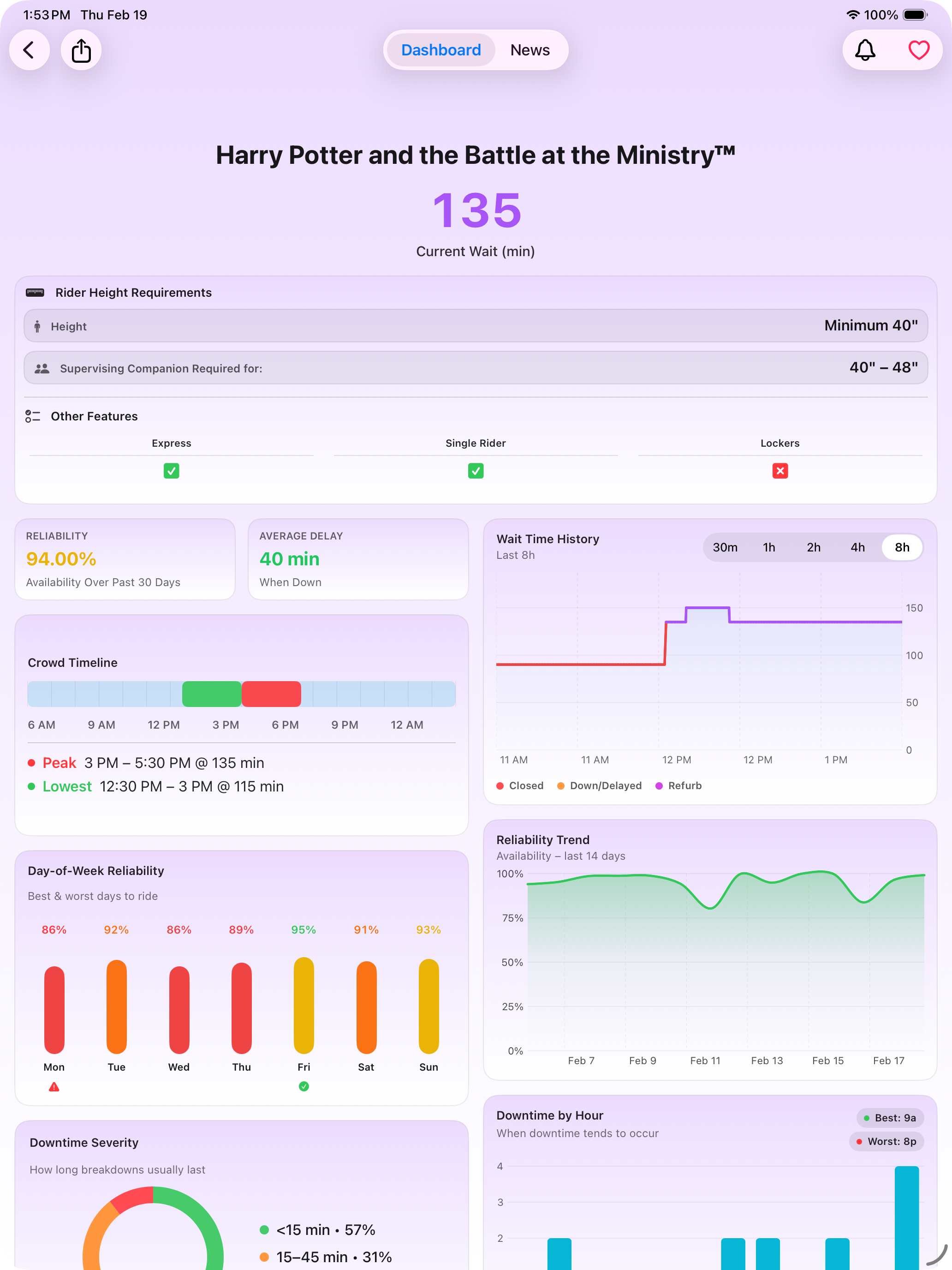Select the 8h history range
The width and height of the screenshot is (952, 1270).
[902, 547]
